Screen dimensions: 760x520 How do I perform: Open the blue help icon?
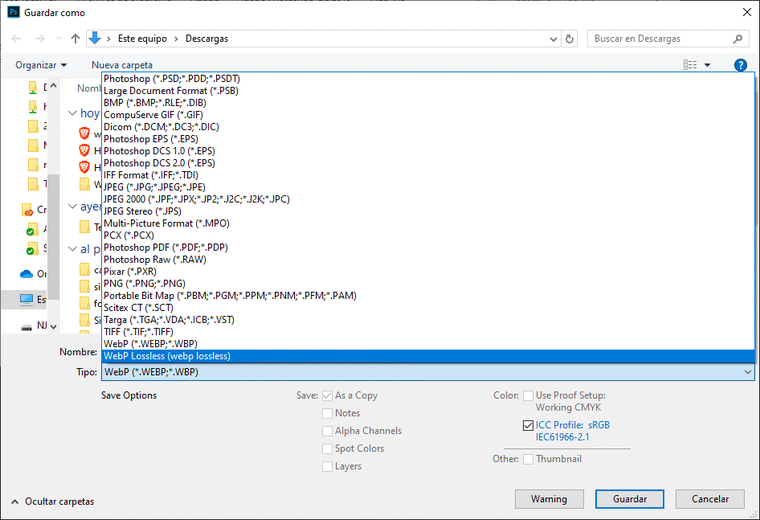[740, 65]
